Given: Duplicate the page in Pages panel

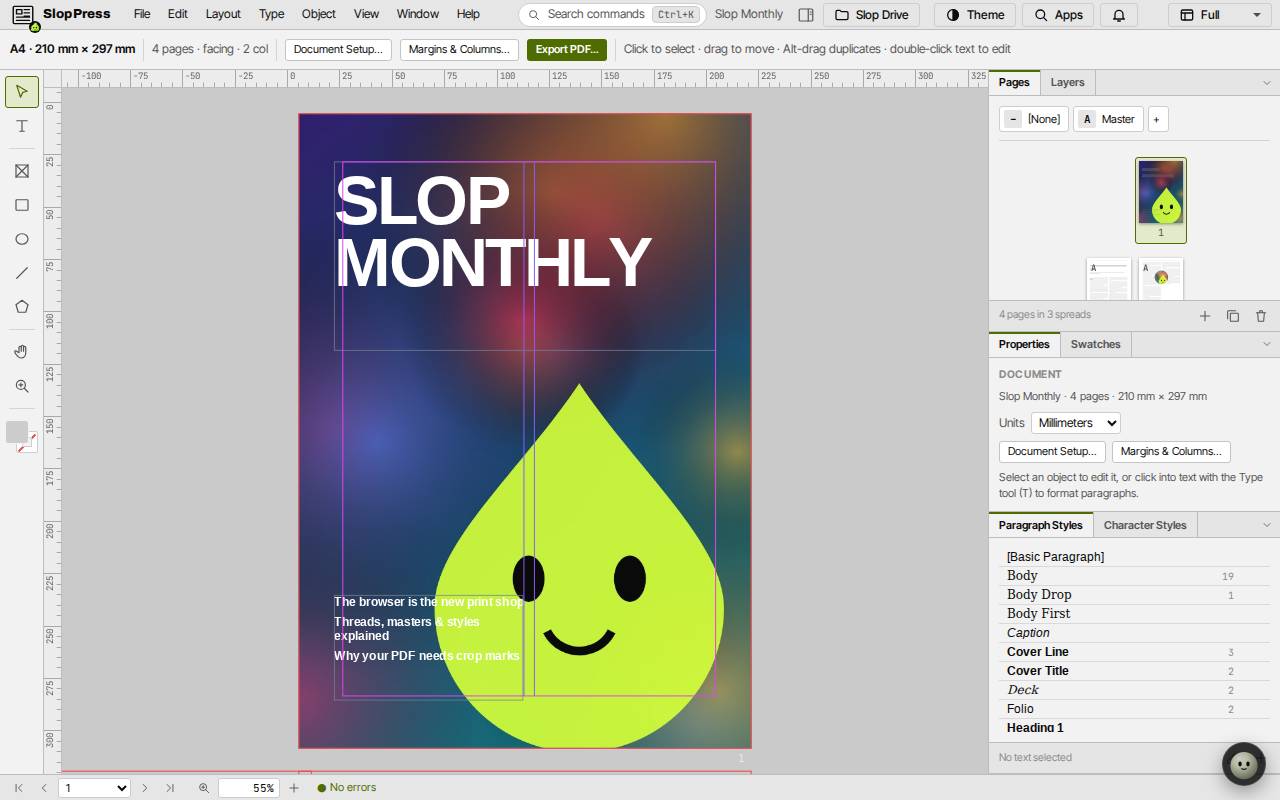Looking at the screenshot, I should 1233,316.
